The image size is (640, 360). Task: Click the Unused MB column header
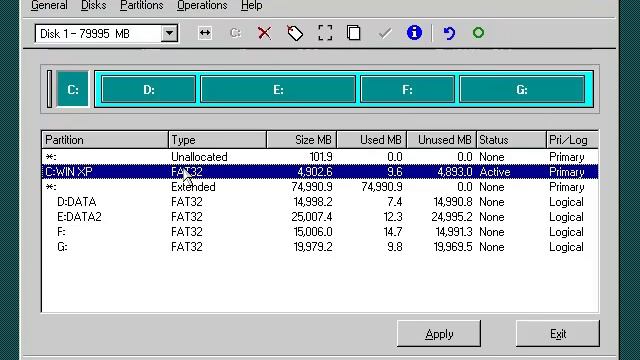point(442,140)
